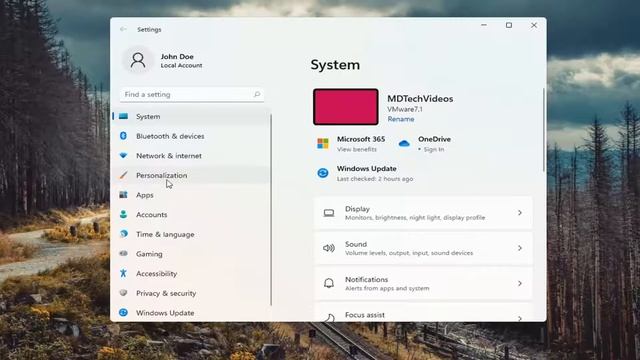
Task: Open Windows Update last checked text
Action: 375,179
